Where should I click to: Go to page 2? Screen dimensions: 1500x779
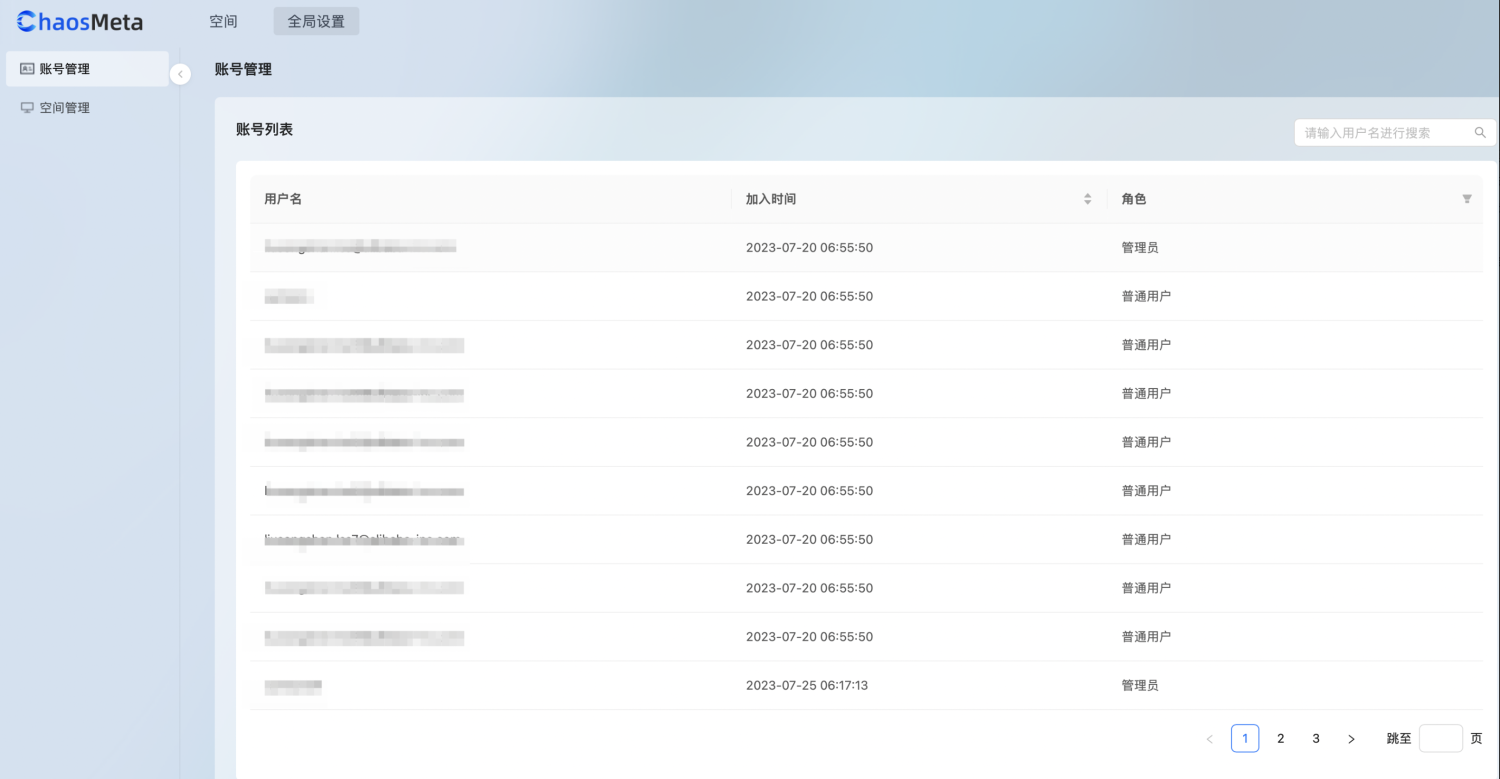click(1280, 739)
